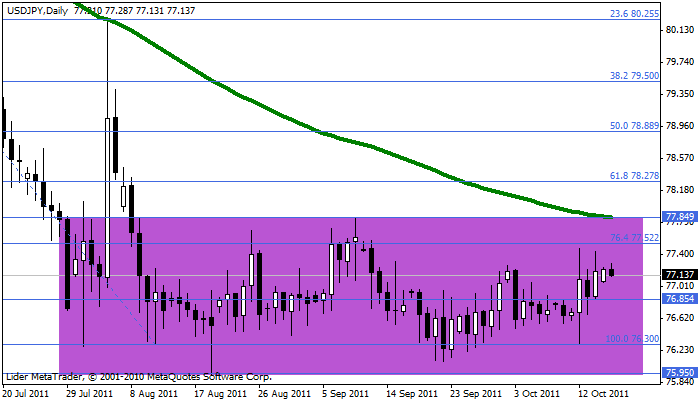Click the last candle at 77.137

point(612,272)
